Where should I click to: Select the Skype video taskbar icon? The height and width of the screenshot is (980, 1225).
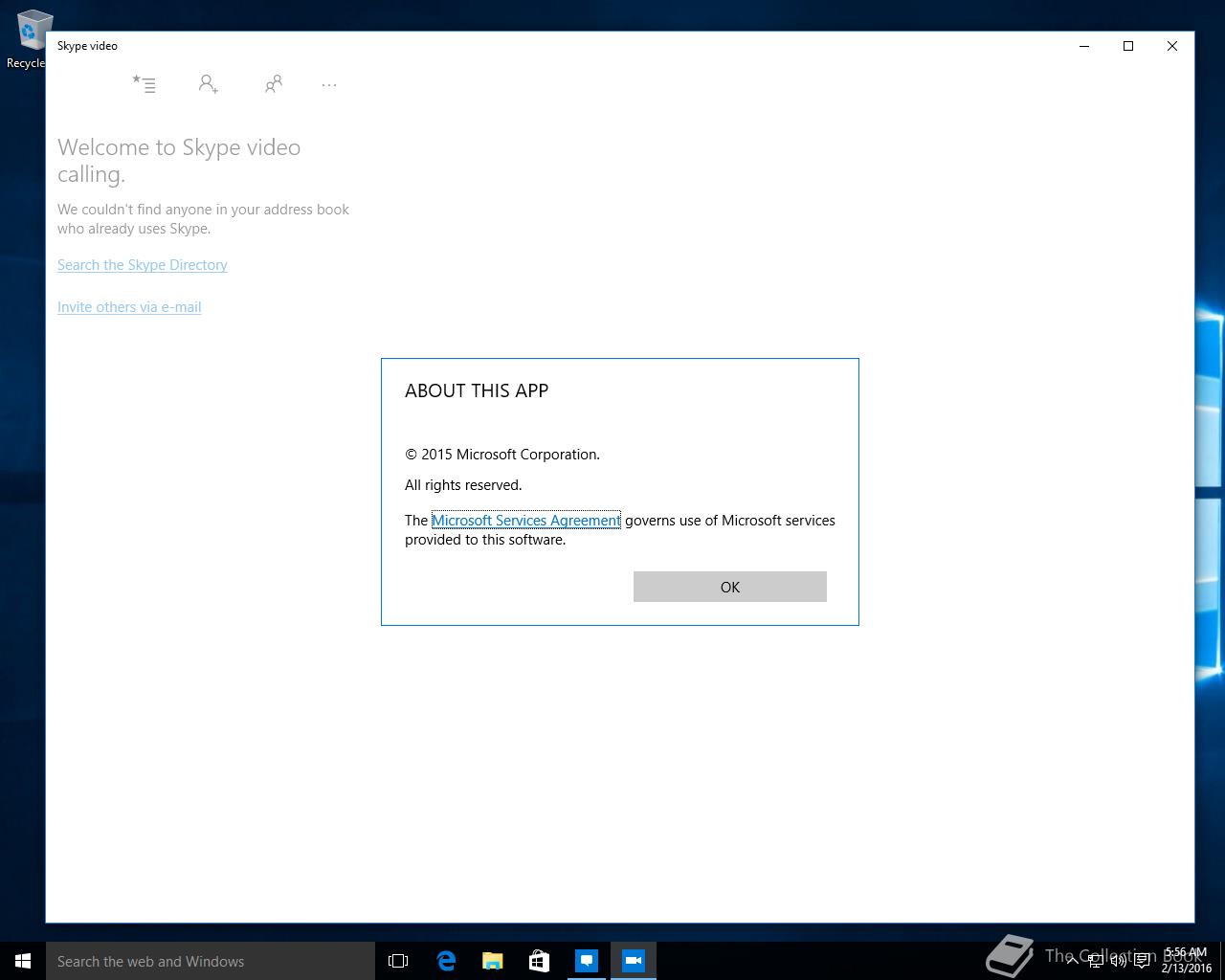click(x=633, y=961)
